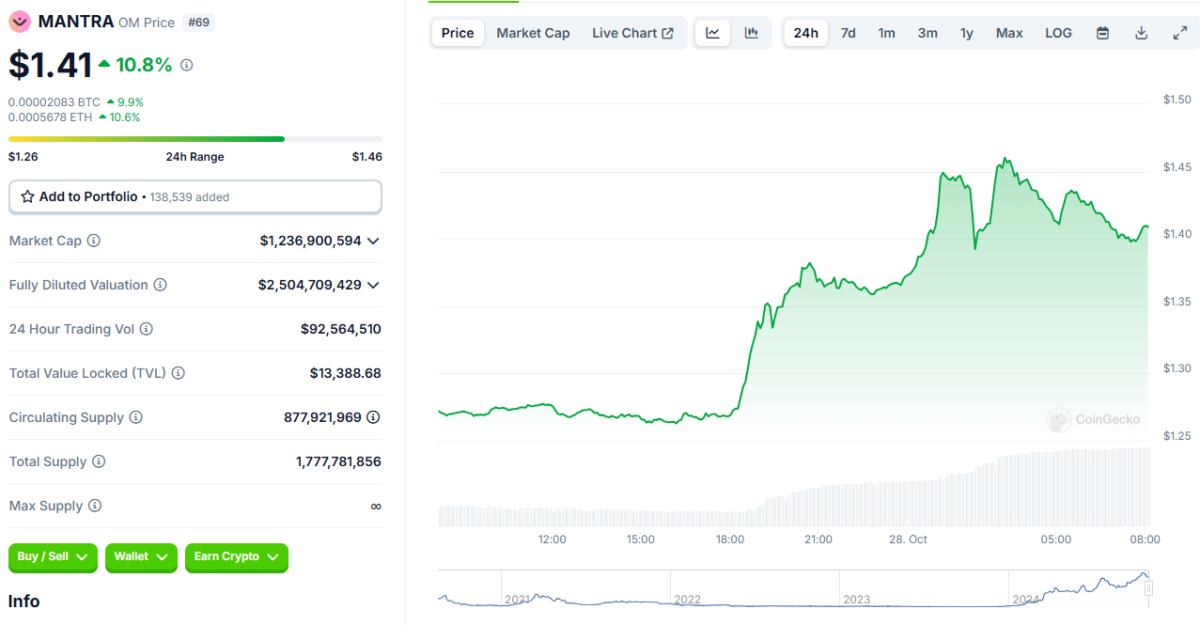The height and width of the screenshot is (625, 1200).
Task: Switch to line chart view icon
Action: click(x=712, y=33)
